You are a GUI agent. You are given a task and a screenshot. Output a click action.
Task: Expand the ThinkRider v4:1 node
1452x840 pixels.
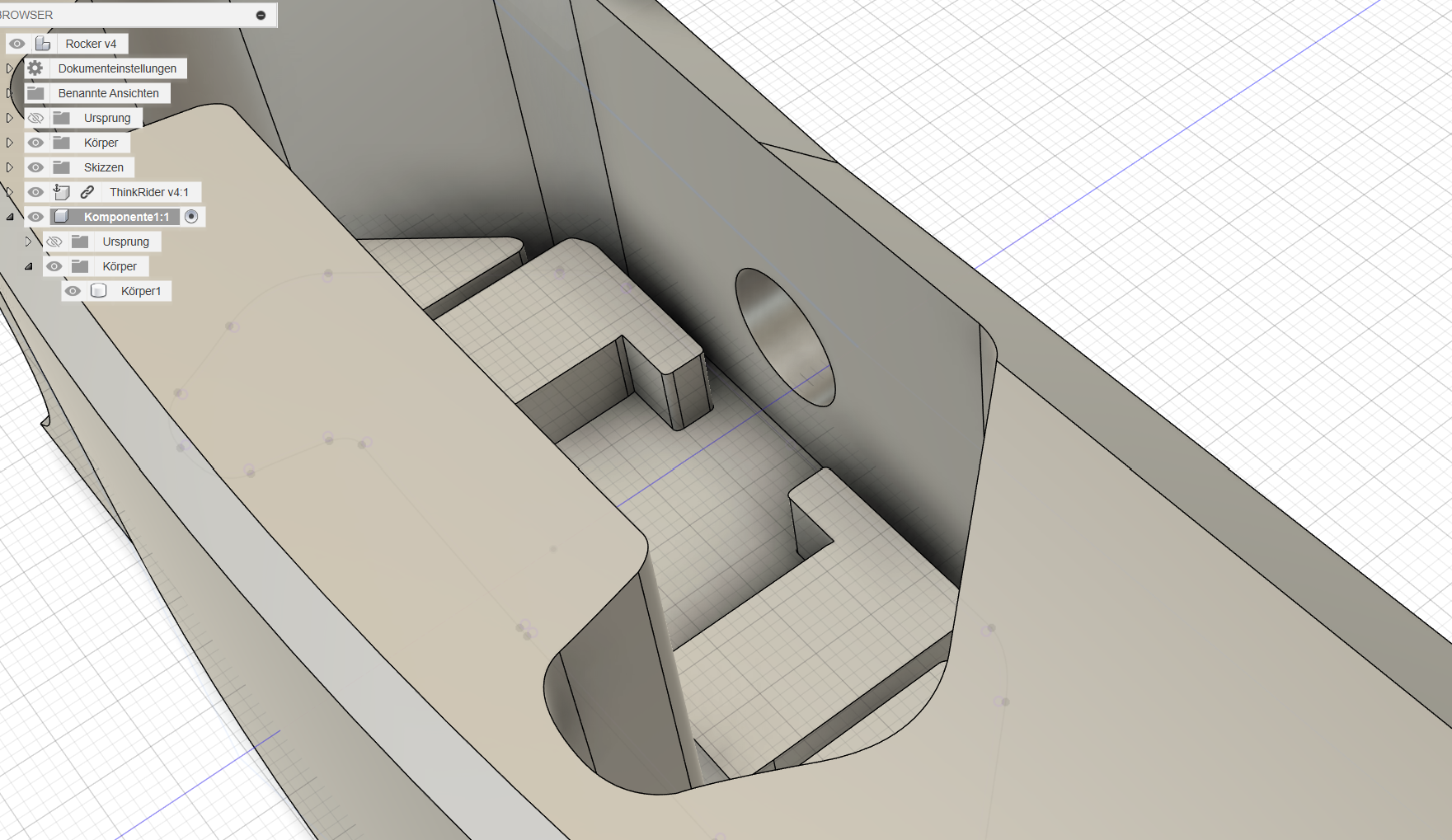point(10,192)
